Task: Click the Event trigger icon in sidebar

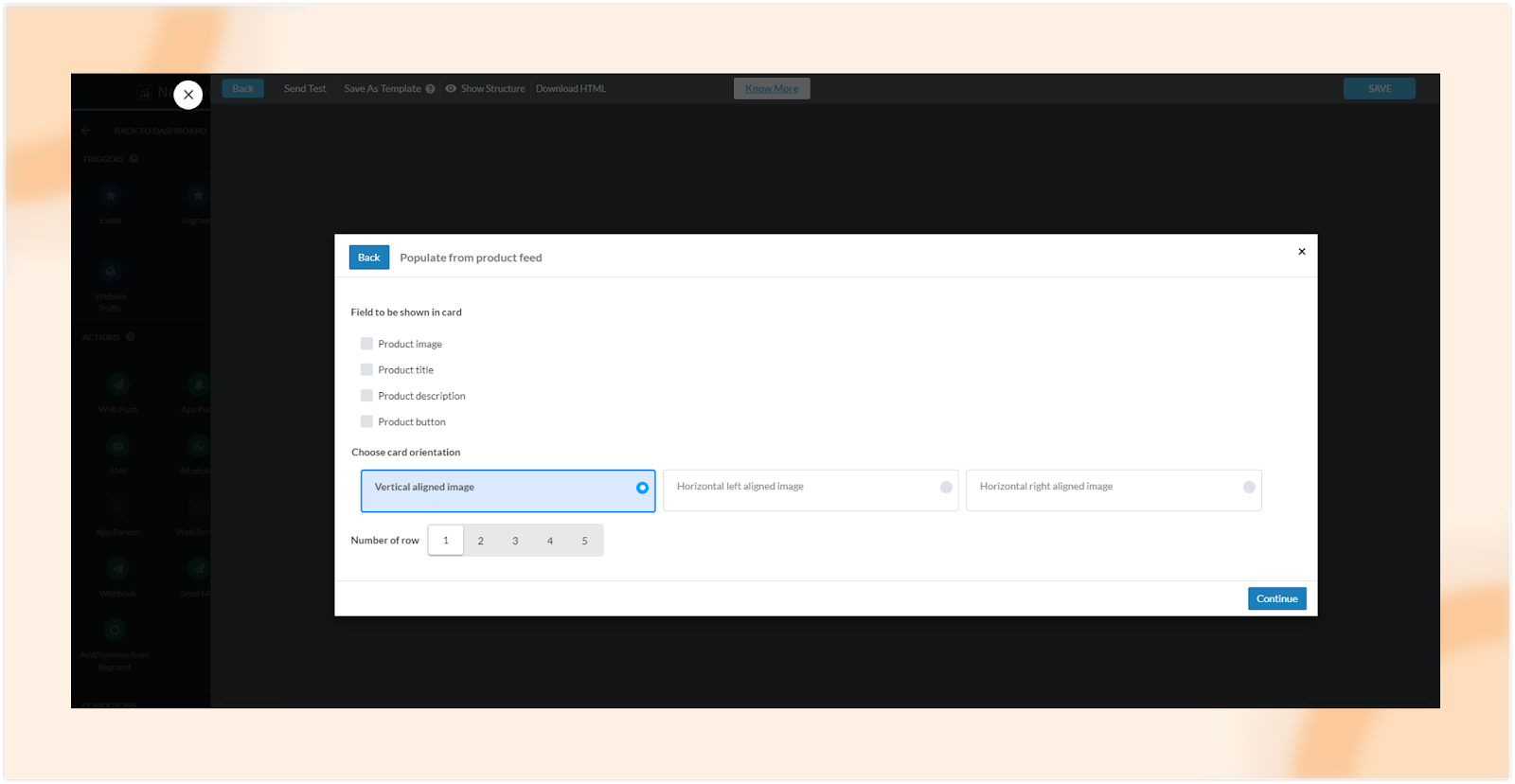Action: click(x=111, y=196)
